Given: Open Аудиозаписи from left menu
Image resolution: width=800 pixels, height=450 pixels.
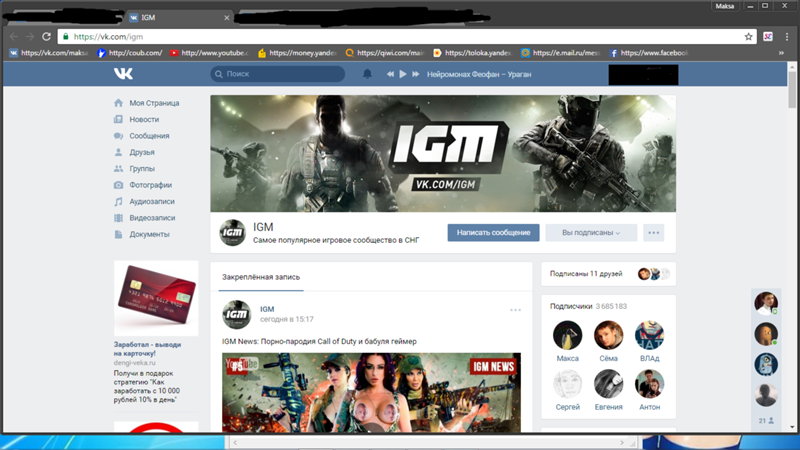Looking at the screenshot, I should (x=152, y=202).
